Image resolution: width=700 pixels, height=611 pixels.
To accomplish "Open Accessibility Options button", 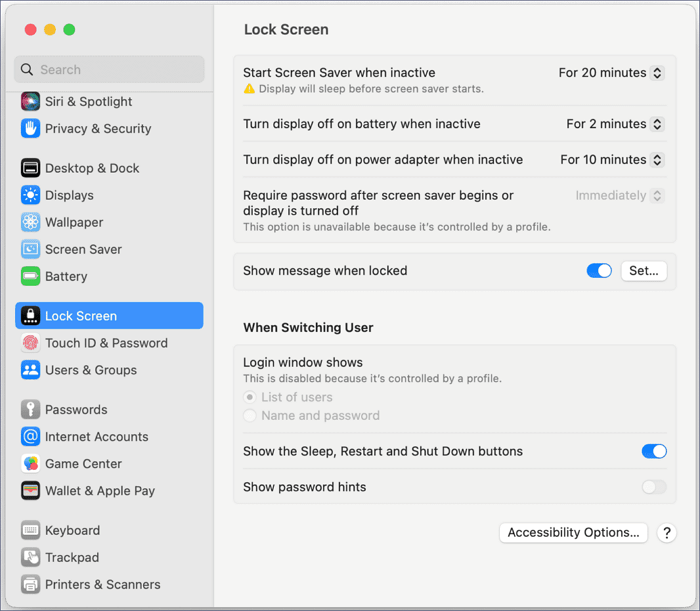I will click(573, 533).
